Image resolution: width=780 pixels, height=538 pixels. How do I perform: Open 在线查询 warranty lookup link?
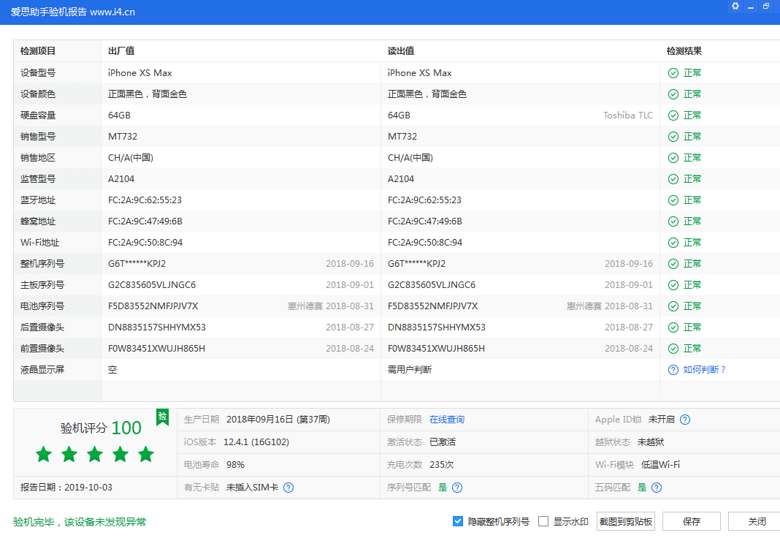(x=447, y=420)
